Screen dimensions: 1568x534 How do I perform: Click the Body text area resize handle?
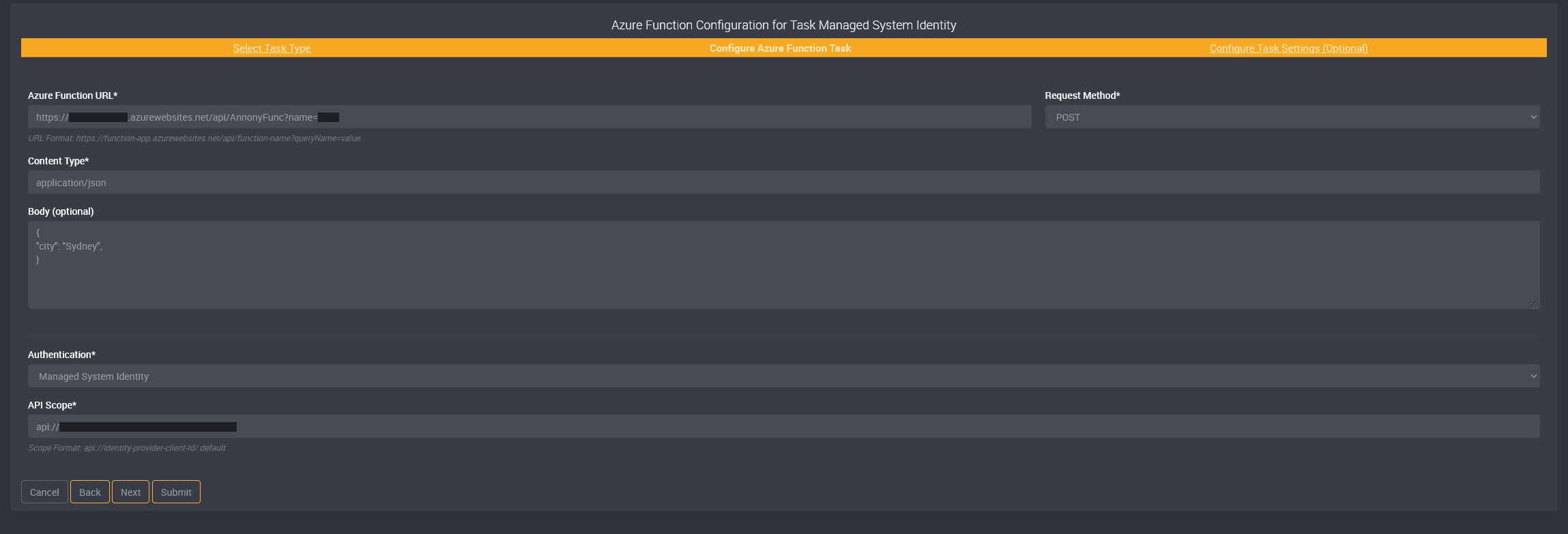point(1535,303)
